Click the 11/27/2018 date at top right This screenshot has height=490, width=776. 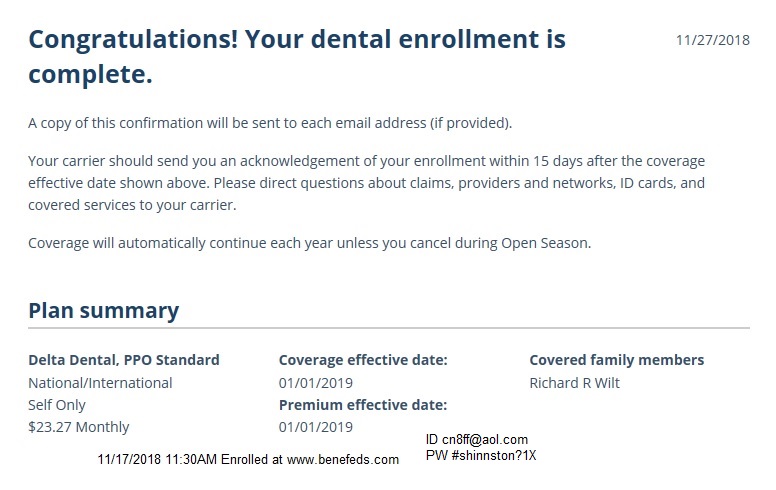point(712,41)
